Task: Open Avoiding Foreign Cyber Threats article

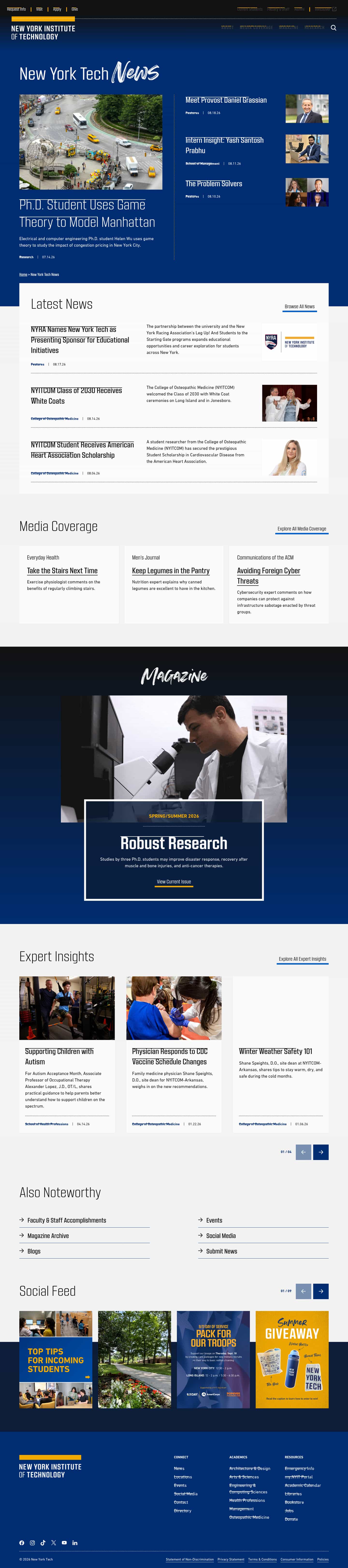Action: click(x=269, y=576)
